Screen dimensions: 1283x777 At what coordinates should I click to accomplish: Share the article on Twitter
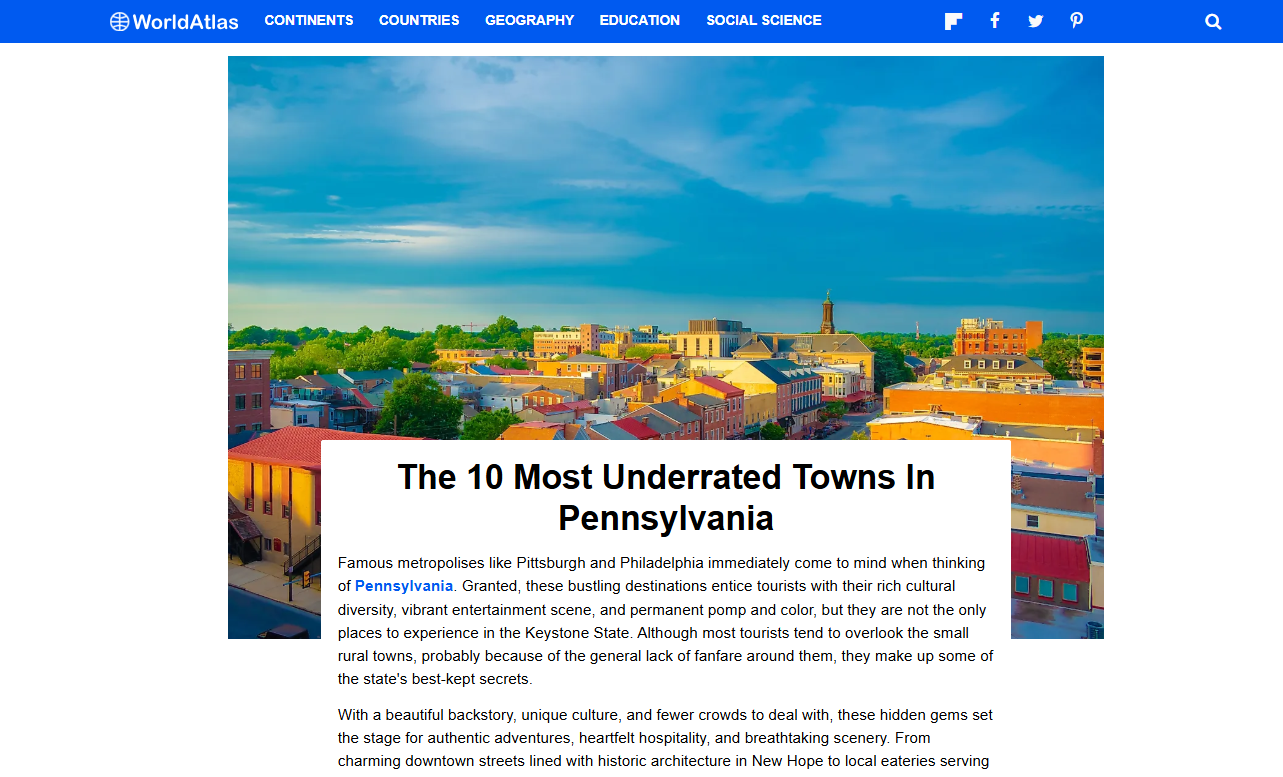1035,20
